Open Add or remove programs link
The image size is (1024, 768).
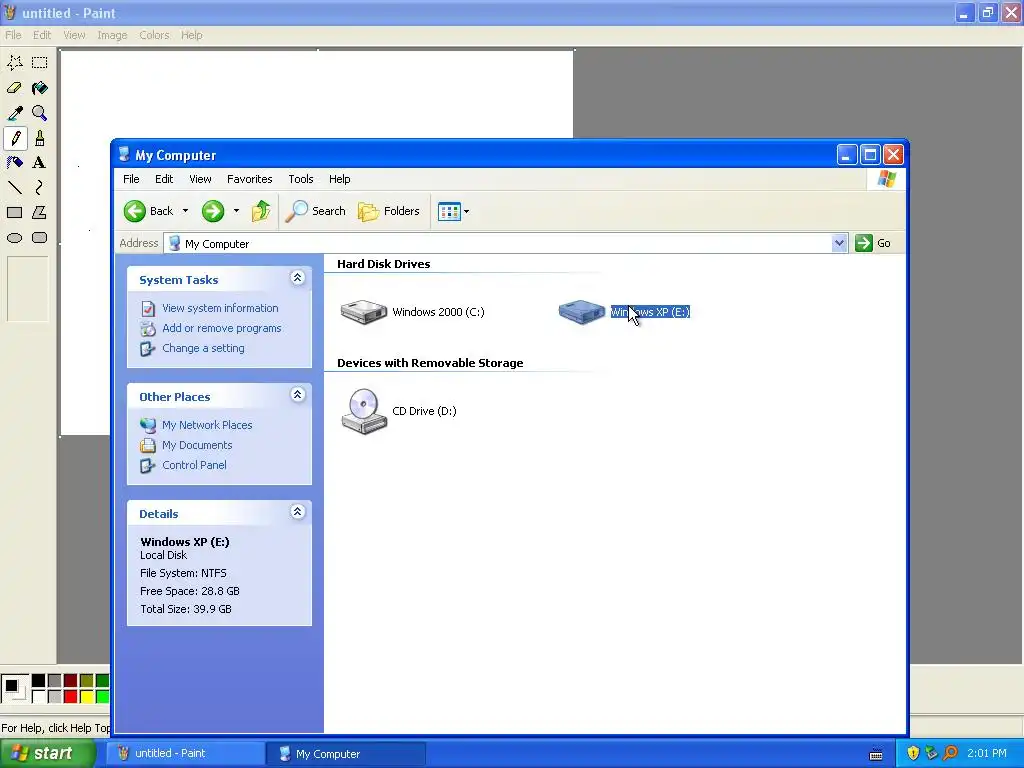click(x=221, y=328)
